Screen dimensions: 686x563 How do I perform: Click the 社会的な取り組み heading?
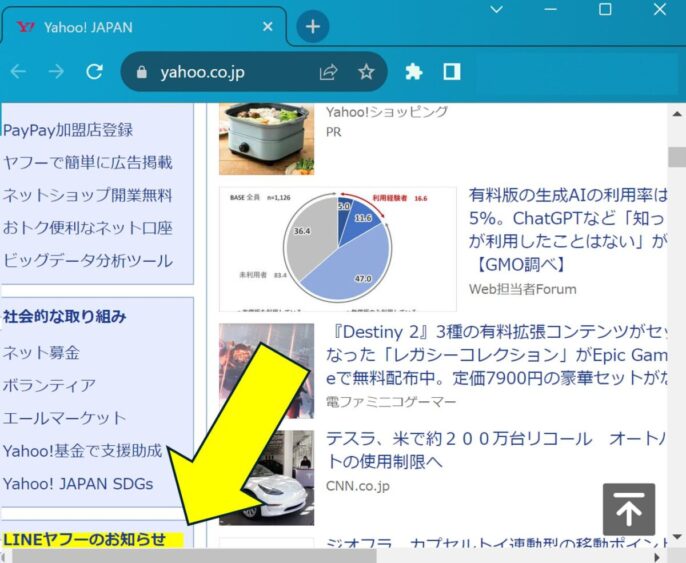[x=65, y=316]
